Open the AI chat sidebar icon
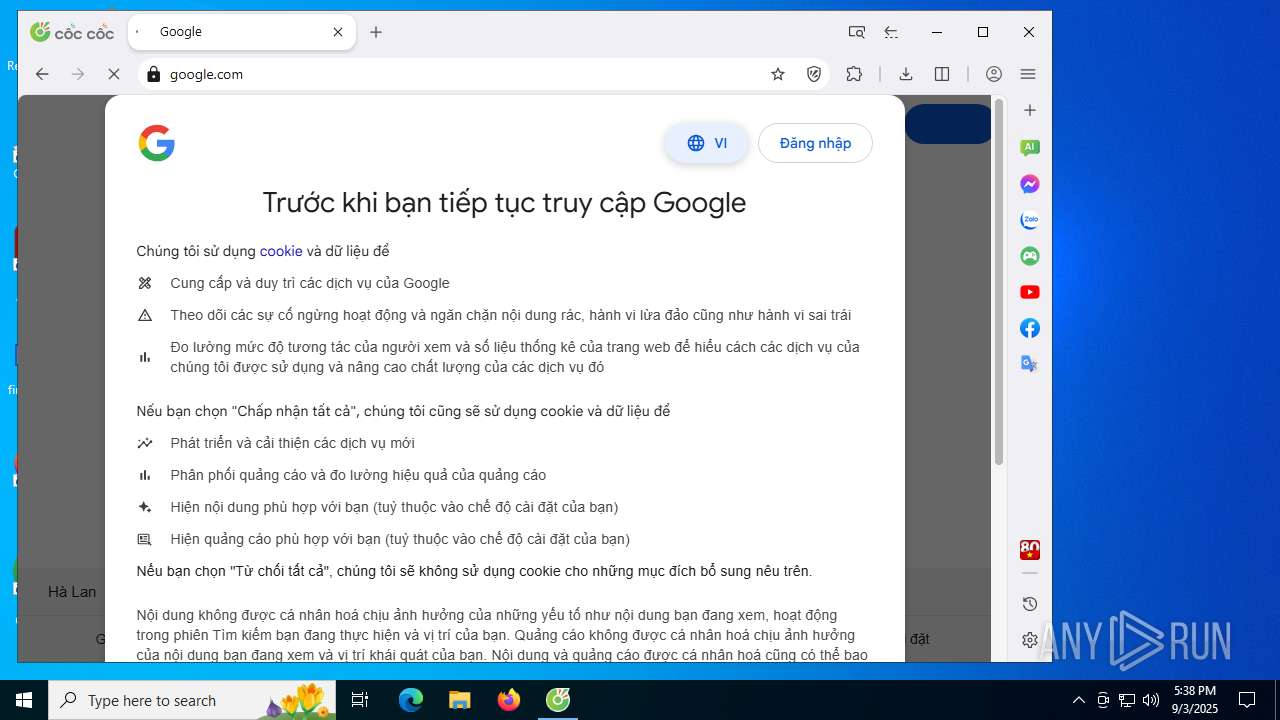Screen dimensions: 1280x720 (1030, 148)
